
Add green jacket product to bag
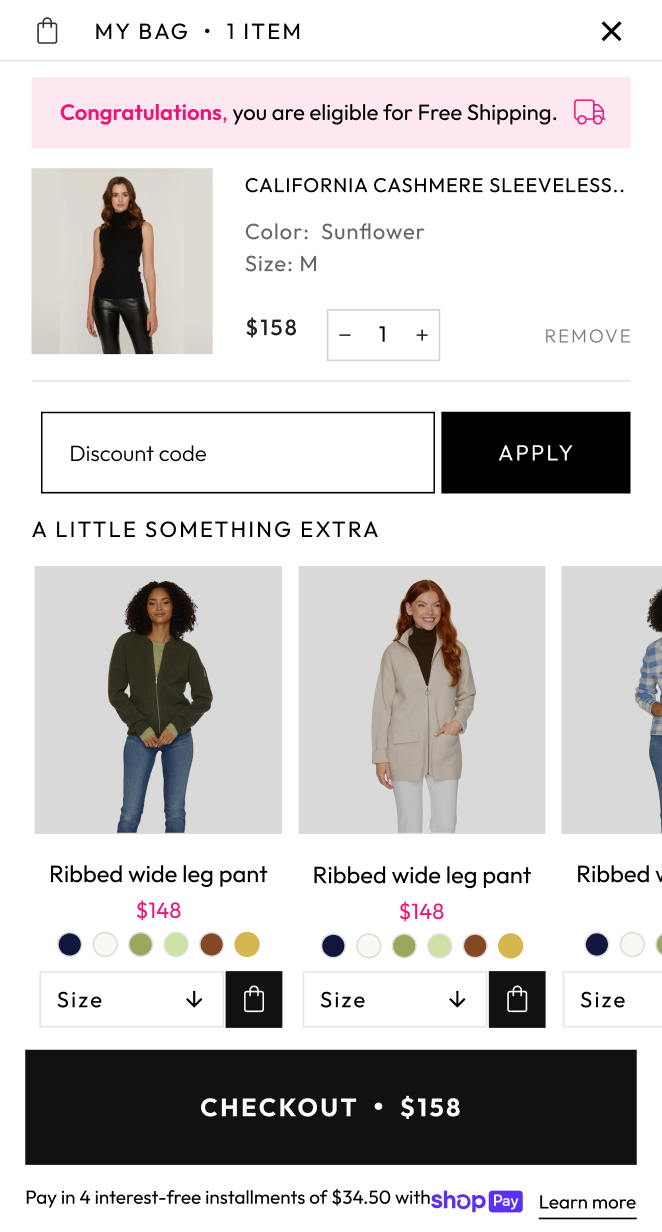point(254,999)
